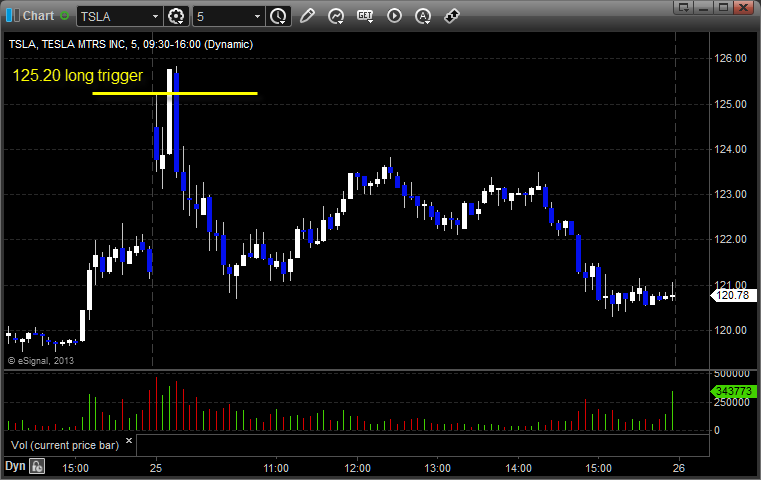
Task: Click the 'Vol (current price bar)' label
Action: coord(65,445)
